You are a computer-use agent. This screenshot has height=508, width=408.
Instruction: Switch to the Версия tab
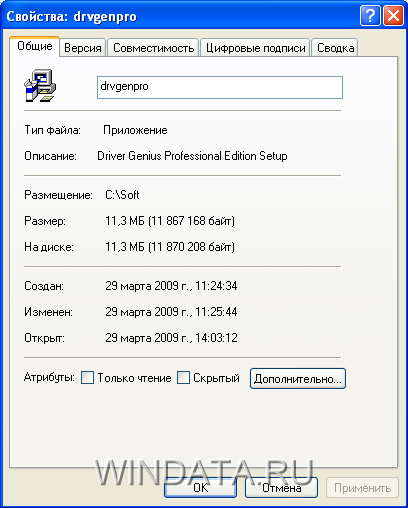coord(83,48)
